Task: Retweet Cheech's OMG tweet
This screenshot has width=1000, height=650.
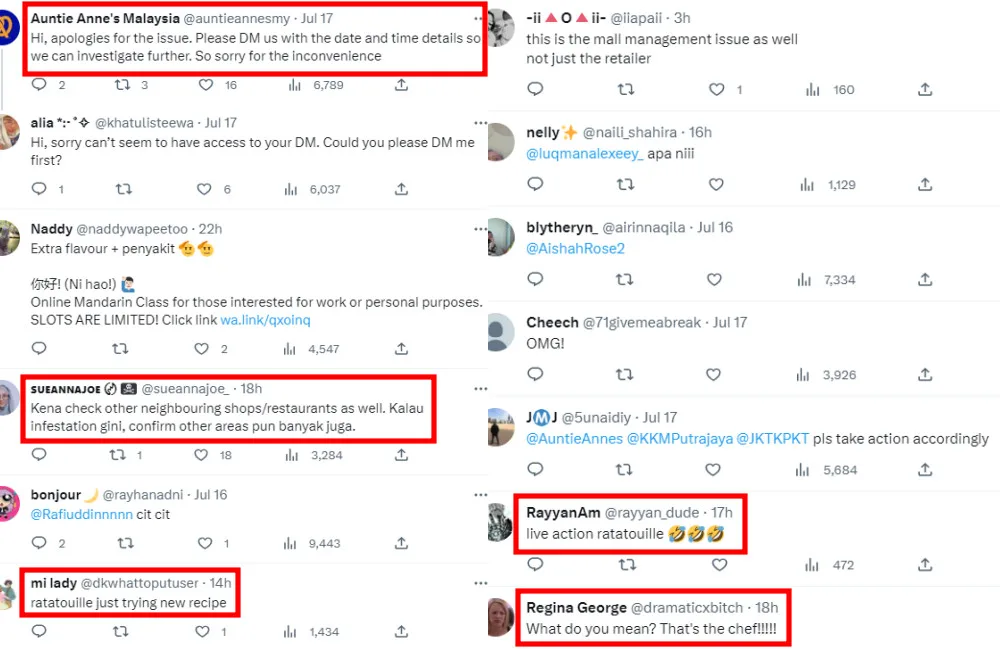Action: click(x=625, y=375)
